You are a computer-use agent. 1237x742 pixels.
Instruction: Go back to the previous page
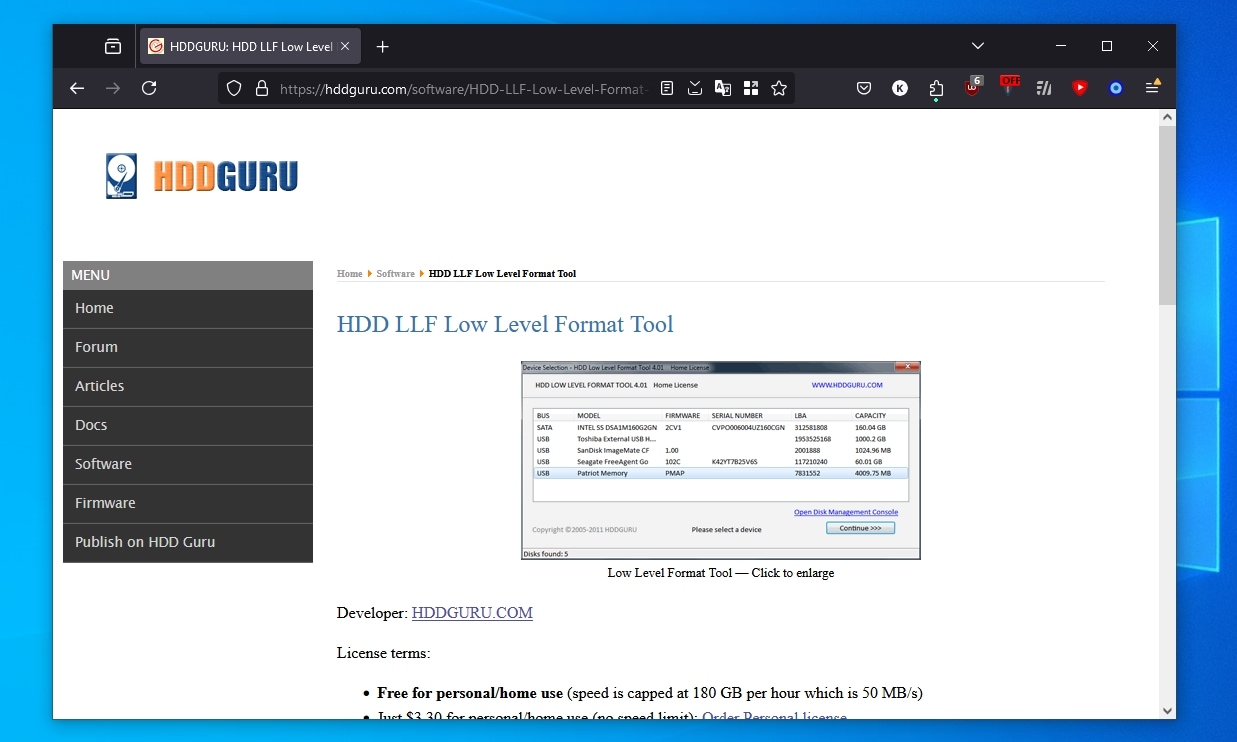77,88
